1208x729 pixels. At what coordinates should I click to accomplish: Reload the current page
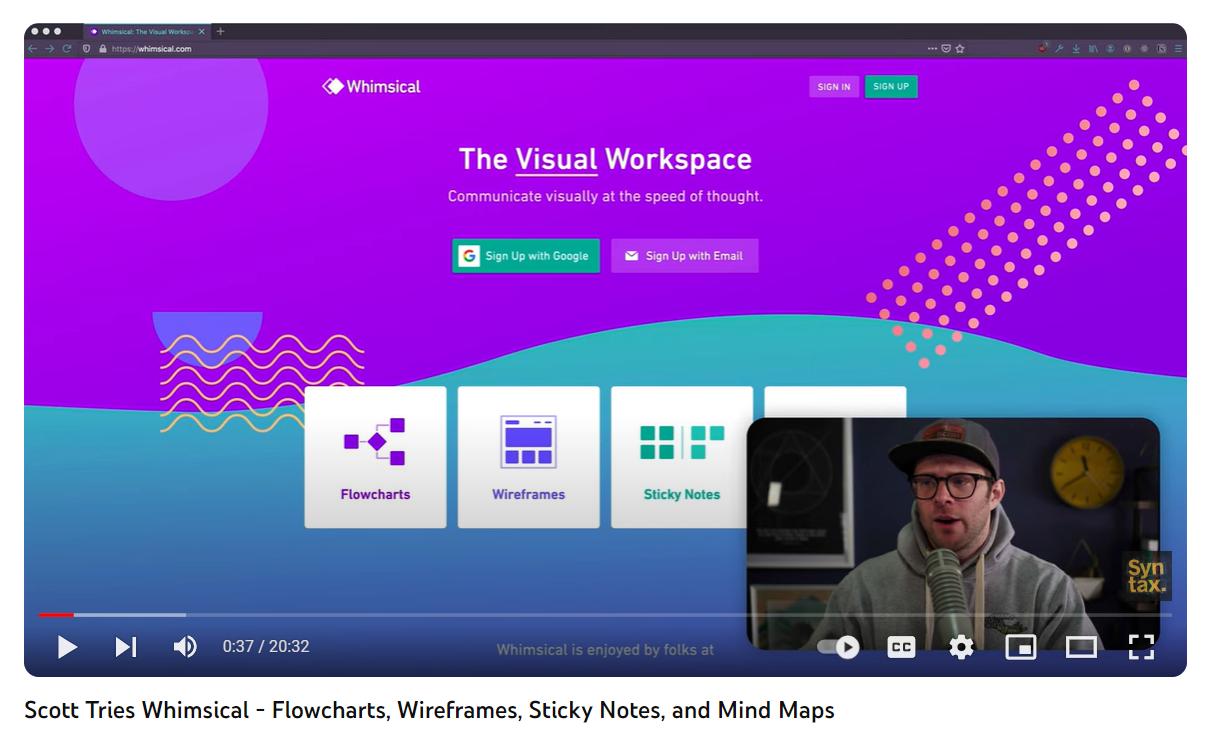coord(67,48)
